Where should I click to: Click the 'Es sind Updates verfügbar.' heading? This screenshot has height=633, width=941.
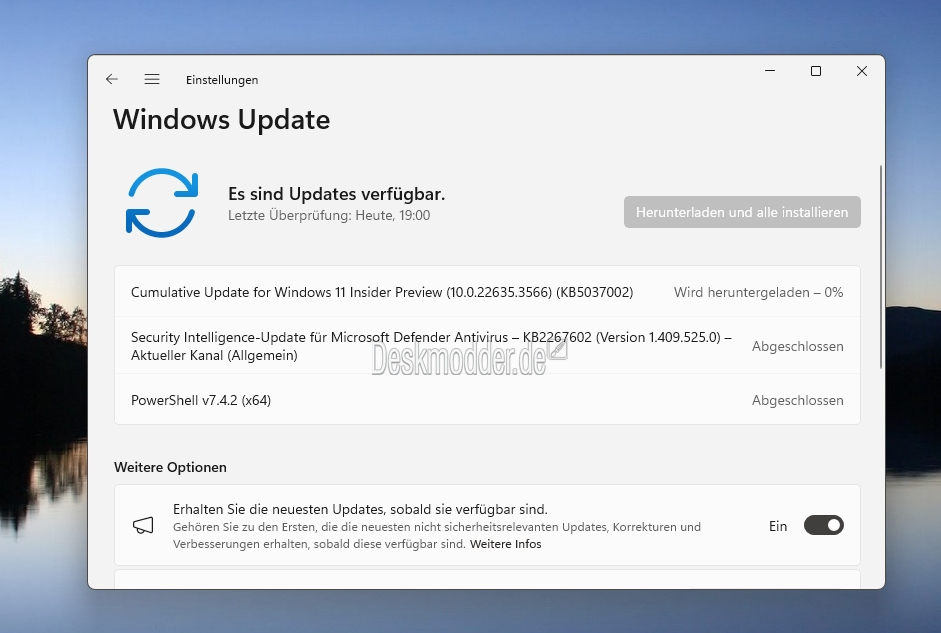coord(337,194)
